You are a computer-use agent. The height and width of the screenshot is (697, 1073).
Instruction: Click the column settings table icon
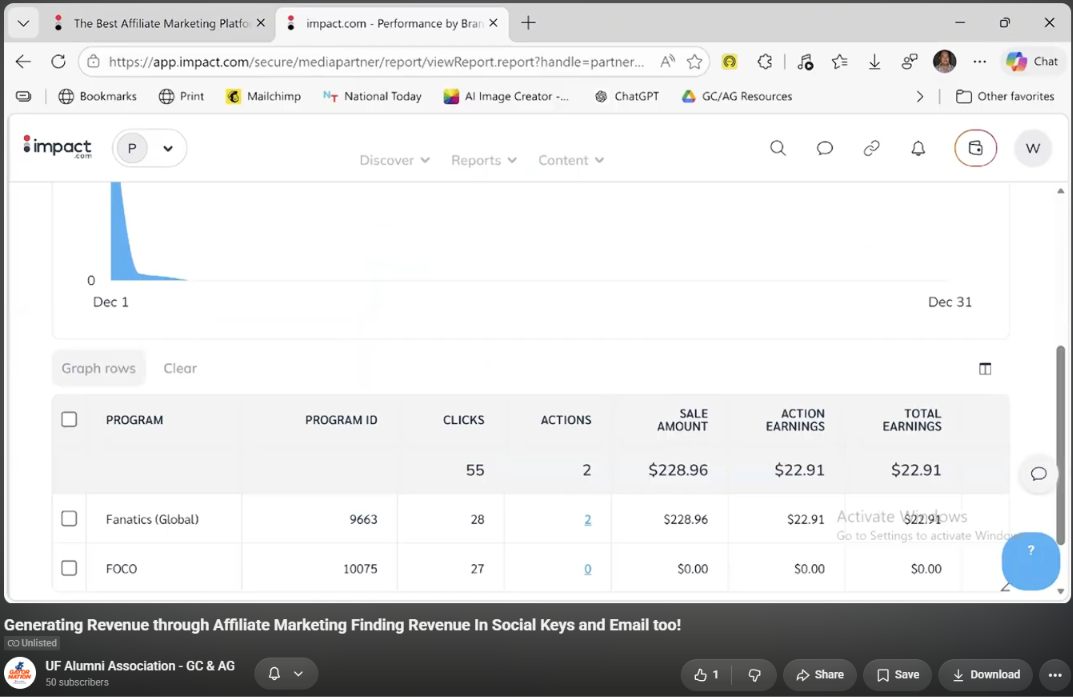pyautogui.click(x=985, y=369)
